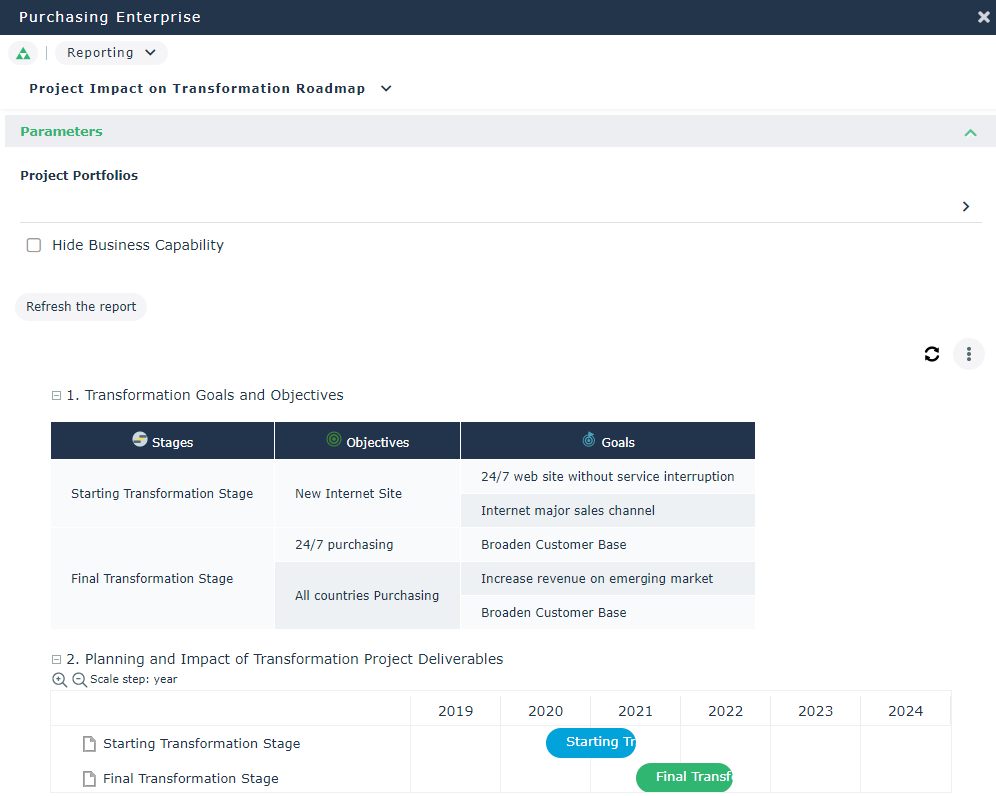This screenshot has width=996, height=796.
Task: Click the Goals column header icon
Action: 589,440
